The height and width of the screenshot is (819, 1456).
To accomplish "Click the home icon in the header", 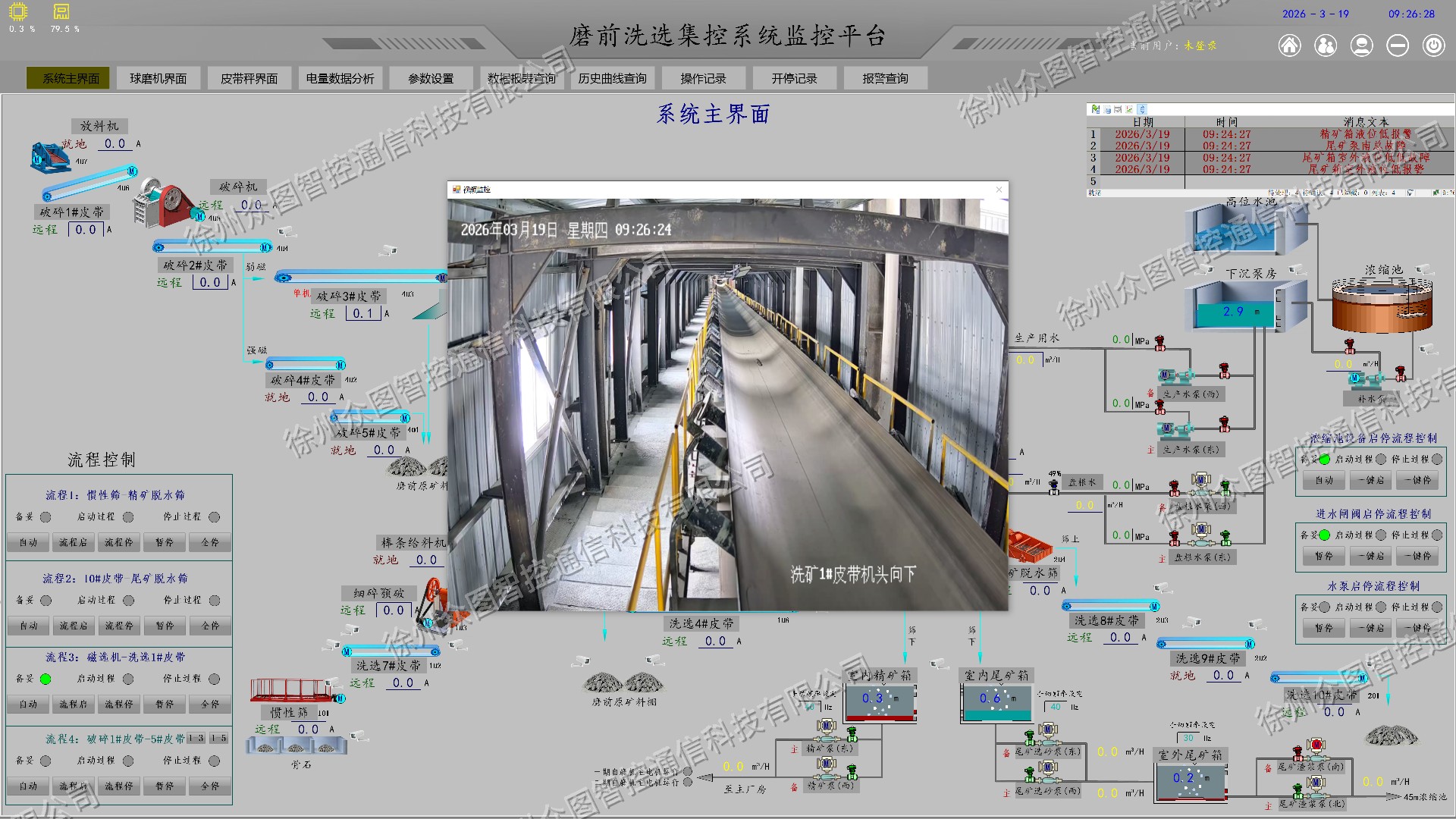I will coord(1289,45).
